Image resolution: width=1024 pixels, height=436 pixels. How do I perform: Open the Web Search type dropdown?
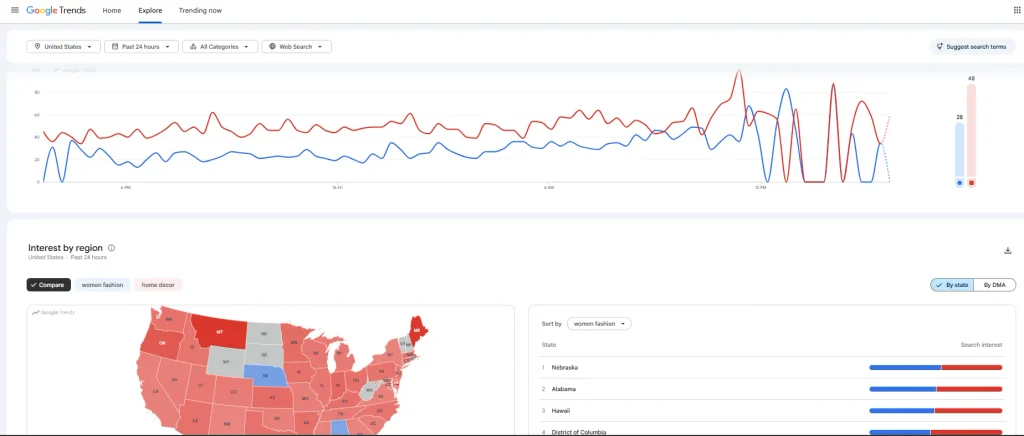(x=296, y=47)
